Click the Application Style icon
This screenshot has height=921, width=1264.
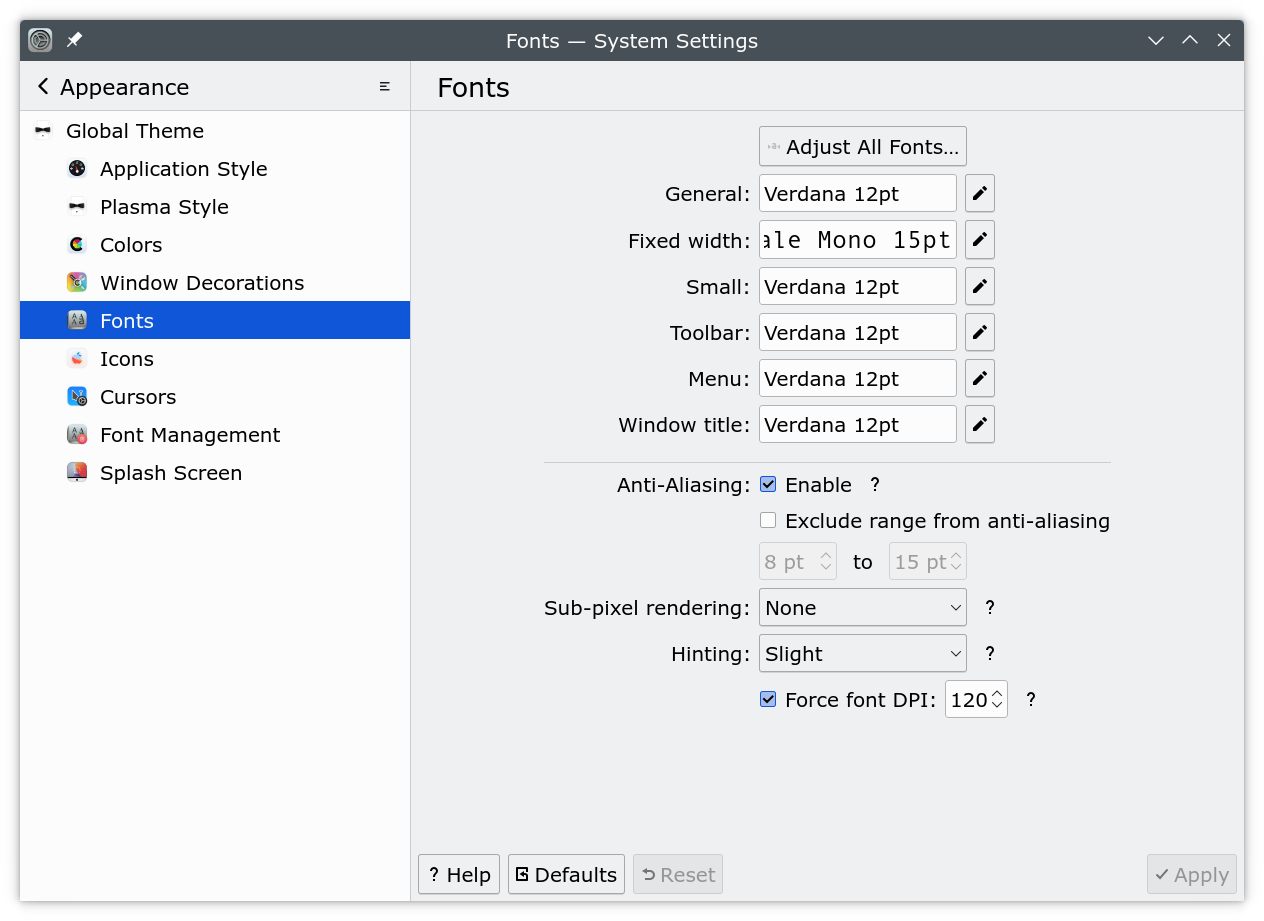tap(77, 169)
